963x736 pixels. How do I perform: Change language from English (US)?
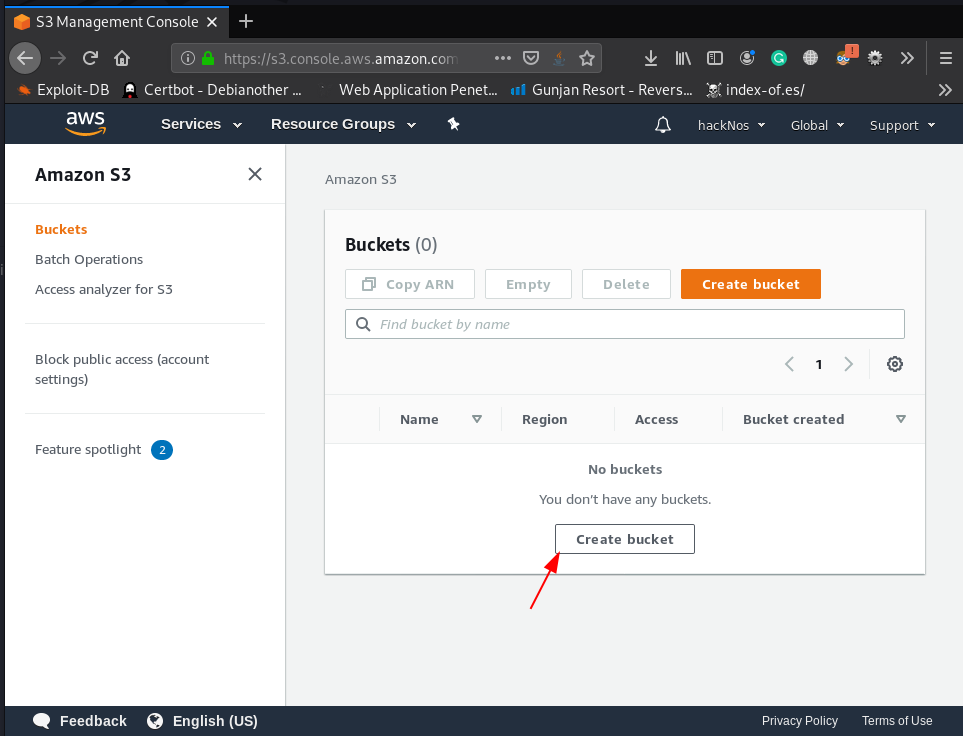(x=202, y=721)
